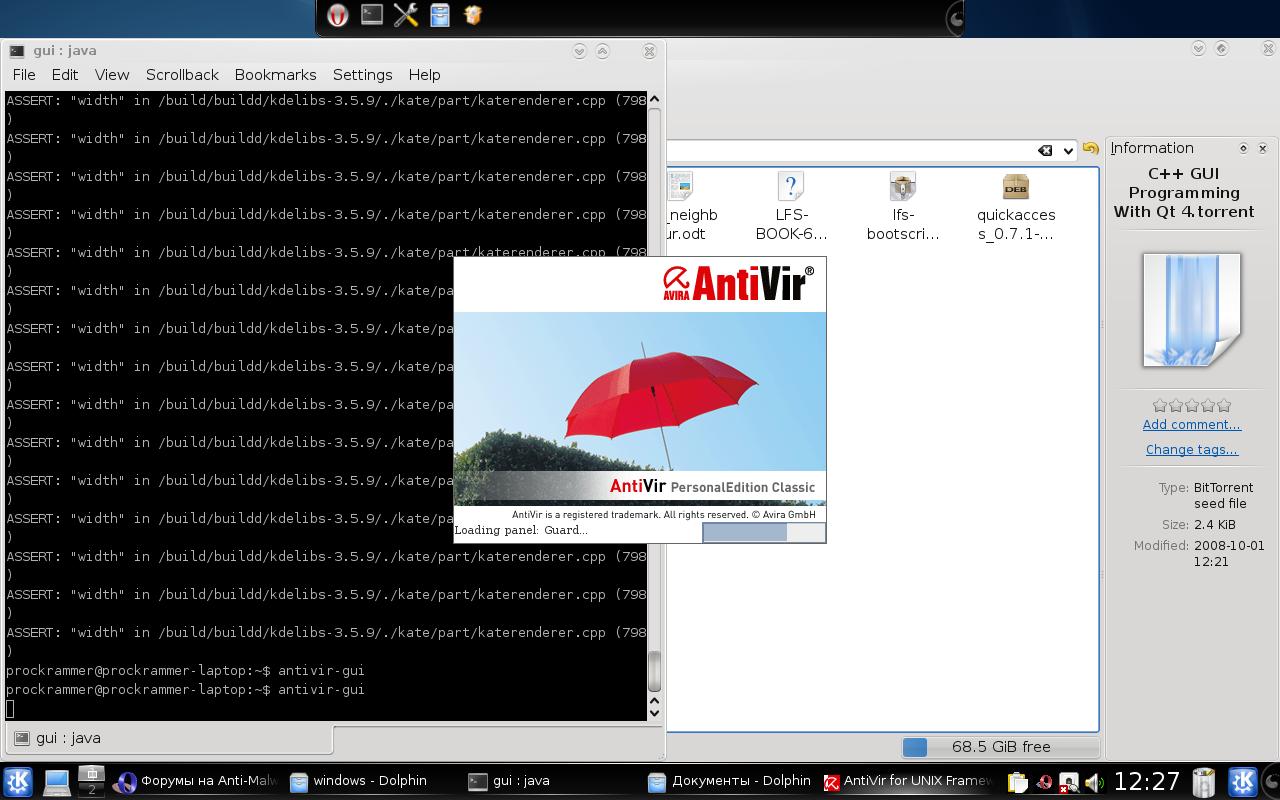Click the red AntiVir umbrella tray icon
This screenshot has height=800, width=1280.
point(1044,782)
